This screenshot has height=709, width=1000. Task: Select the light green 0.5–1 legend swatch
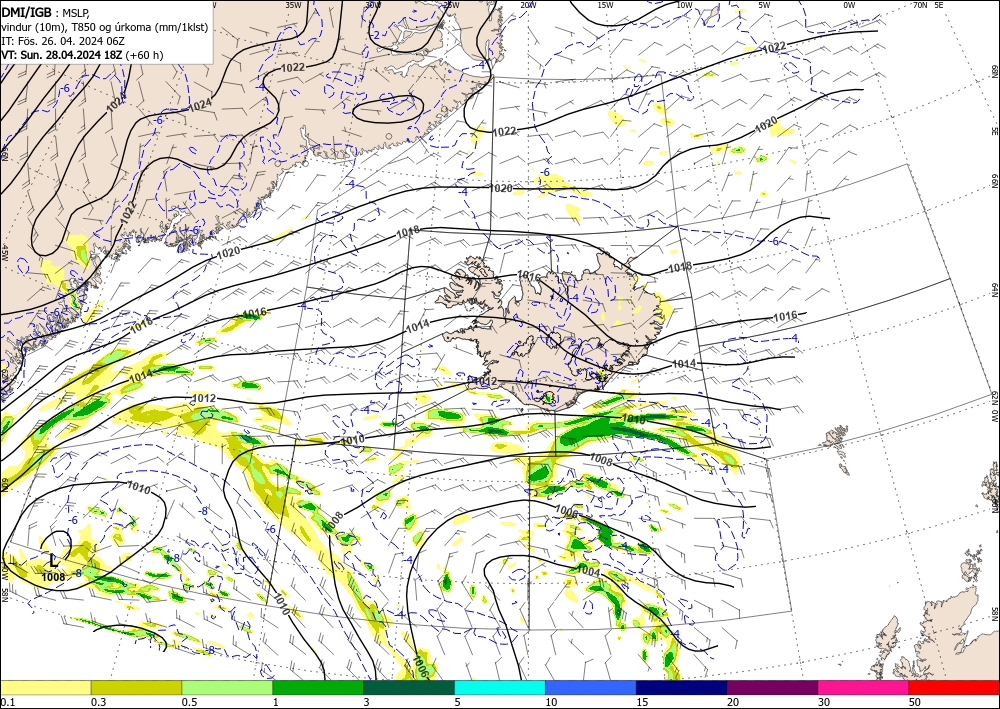tap(227, 687)
